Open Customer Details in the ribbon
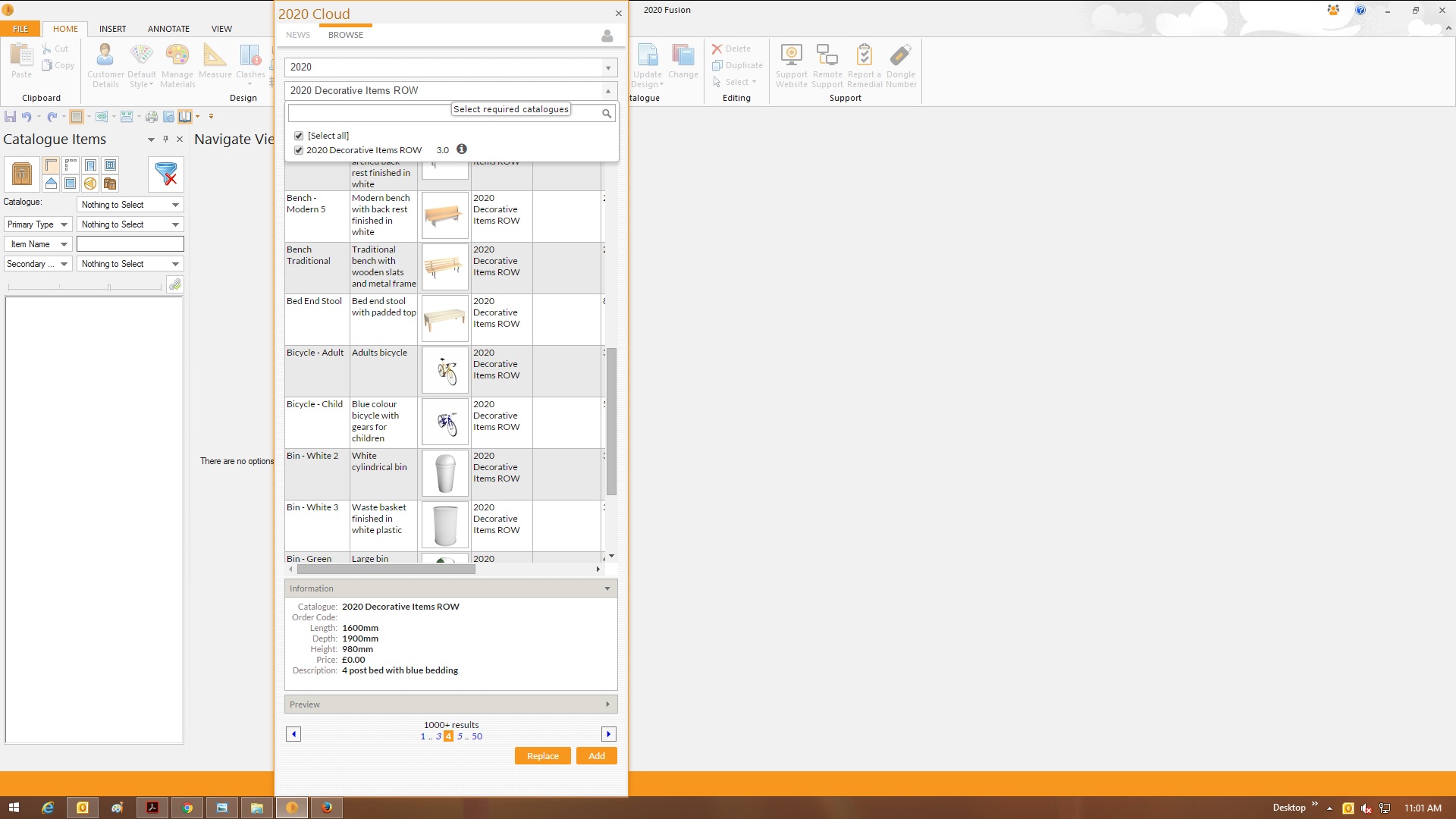1456x819 pixels. point(105,65)
